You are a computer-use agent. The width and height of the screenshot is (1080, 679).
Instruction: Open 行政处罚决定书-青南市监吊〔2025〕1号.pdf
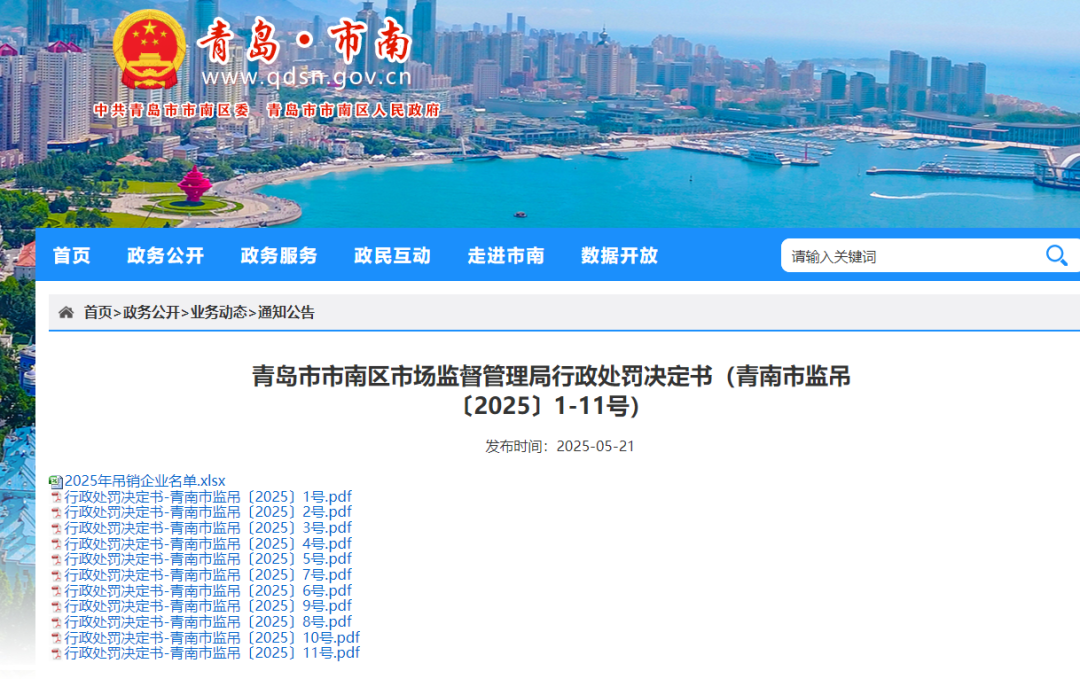click(x=208, y=496)
